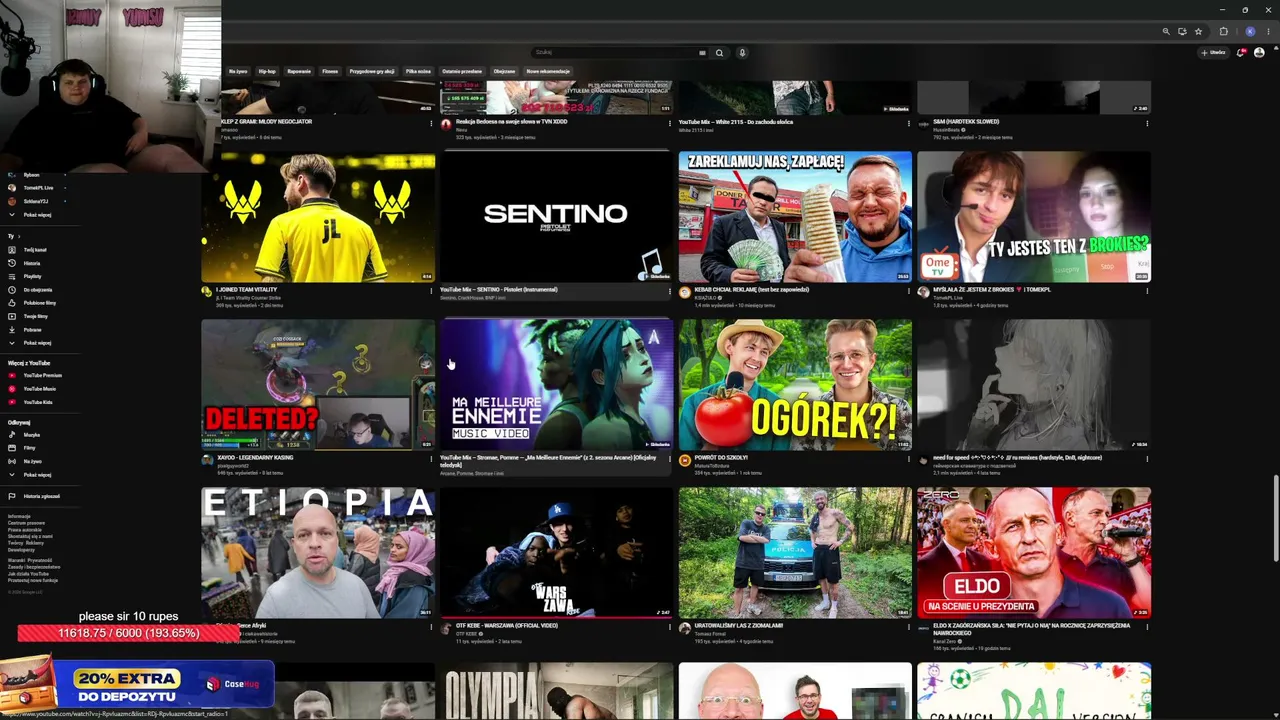Viewport: 1280px width, 720px height.
Task: Open options menu for POWRÓT DO SZKOŁY video
Action: (x=908, y=459)
